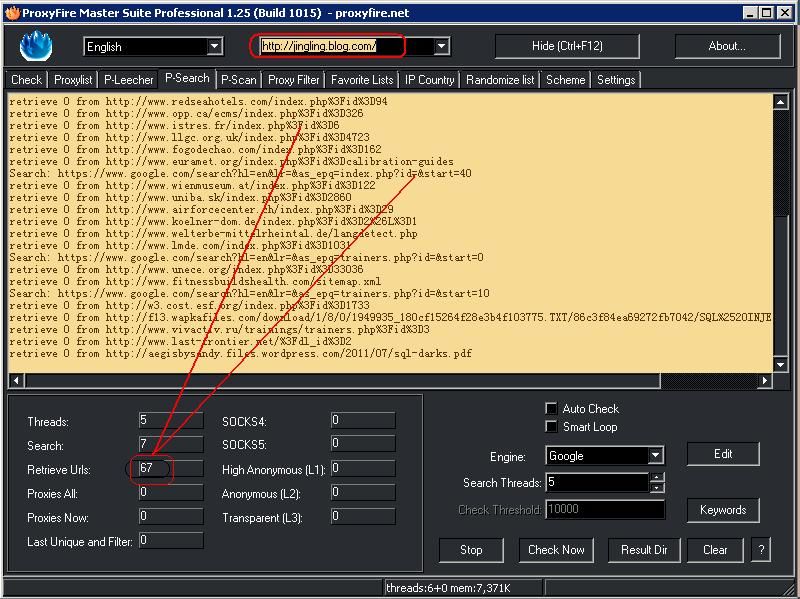Click the Anonymous (L2) count field
This screenshot has width=800, height=599.
click(363, 492)
